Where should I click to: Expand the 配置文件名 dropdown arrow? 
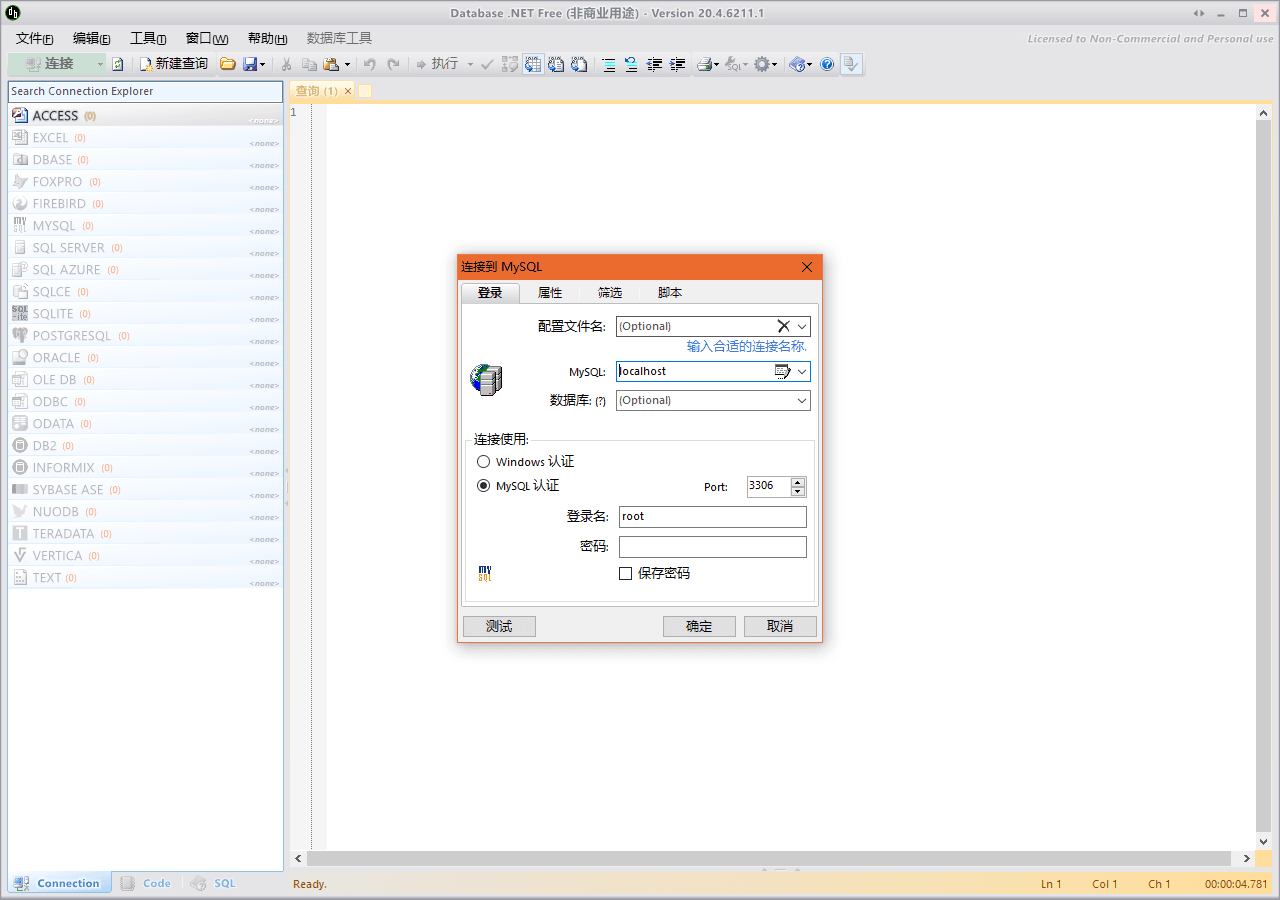(x=802, y=326)
